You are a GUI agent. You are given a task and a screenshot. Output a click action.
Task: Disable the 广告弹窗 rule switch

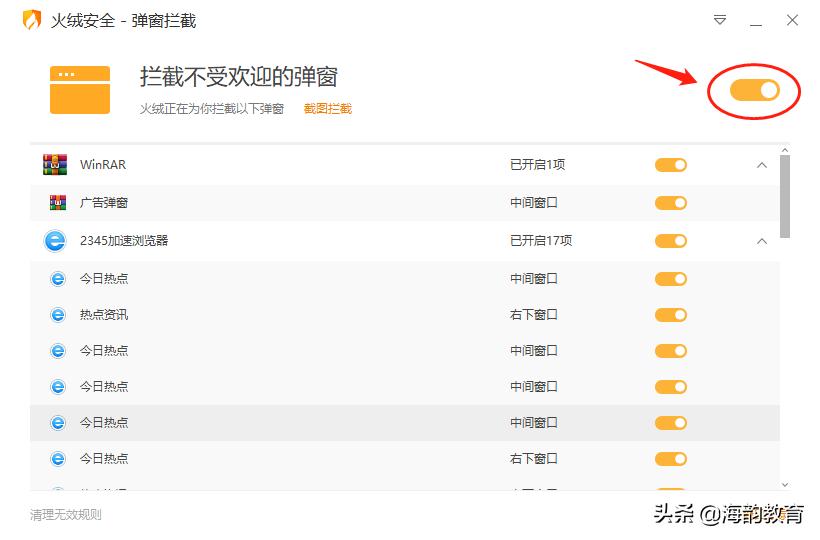[x=671, y=203]
